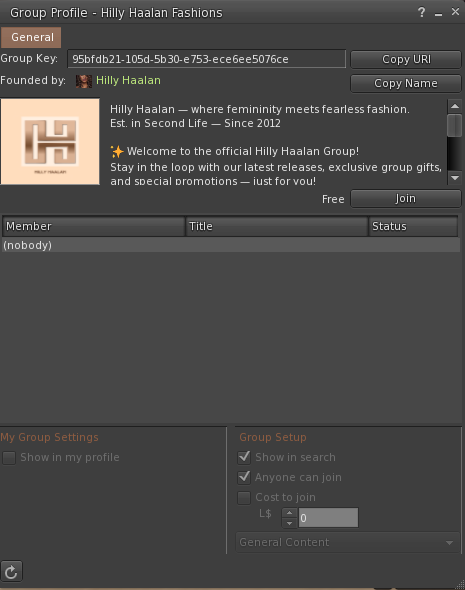Join the Hilly Haalan Fashions group
This screenshot has width=465, height=590.
click(406, 198)
